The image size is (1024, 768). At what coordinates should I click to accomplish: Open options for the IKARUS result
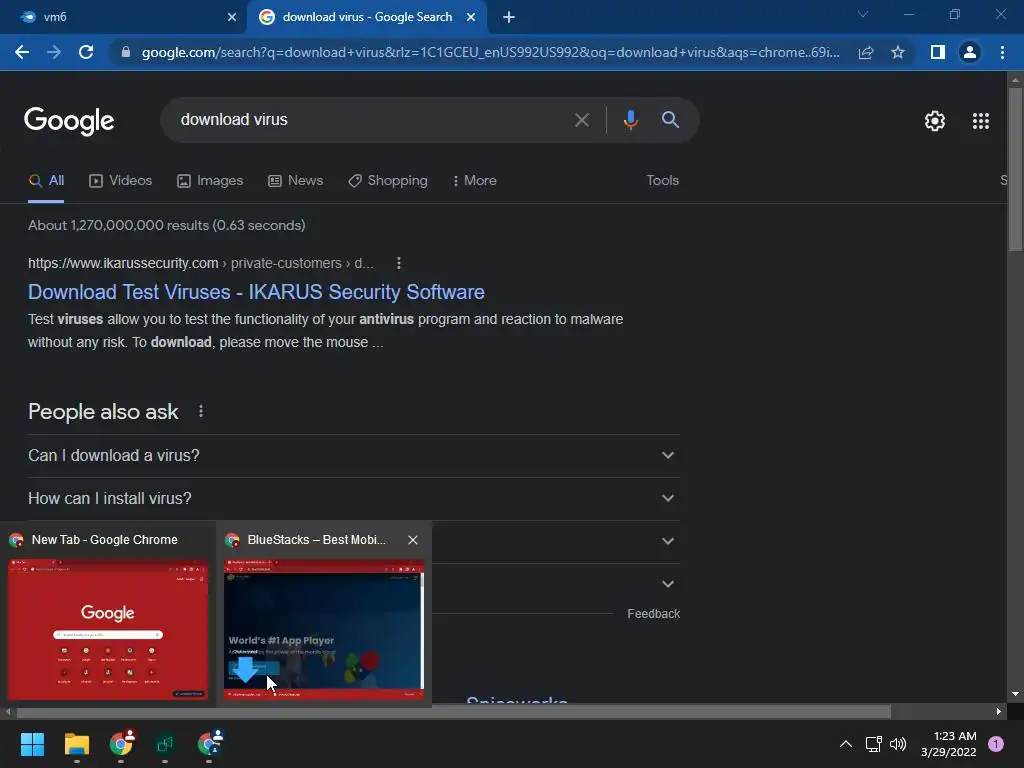(x=399, y=263)
